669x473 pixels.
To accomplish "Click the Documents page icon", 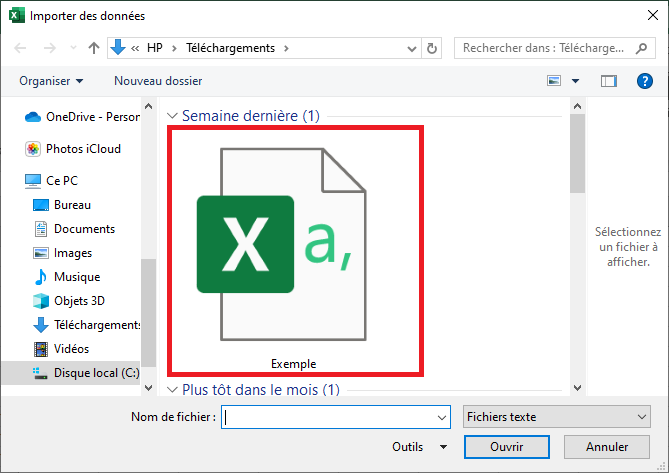I will coord(41,229).
